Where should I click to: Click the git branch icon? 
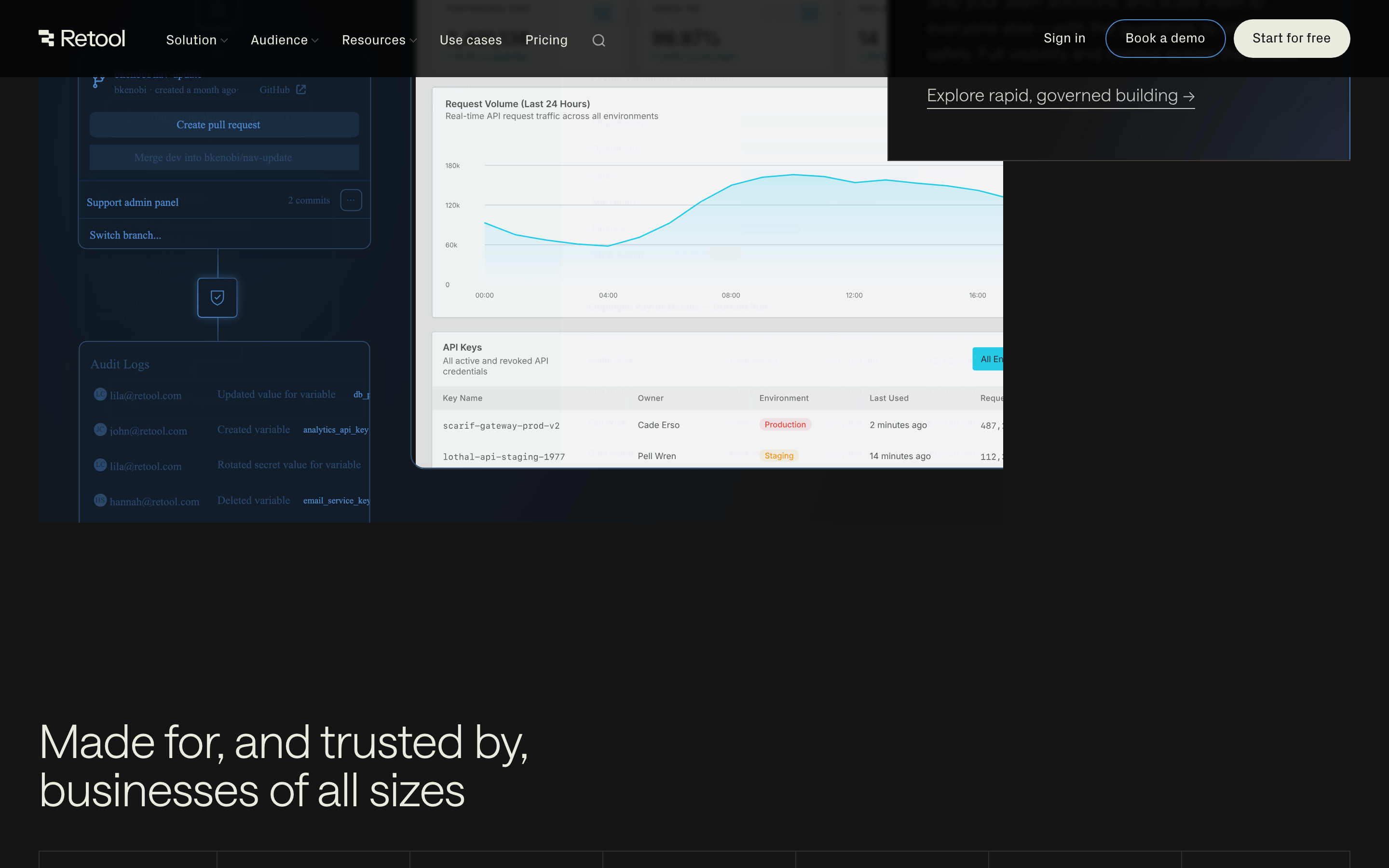coord(98,81)
